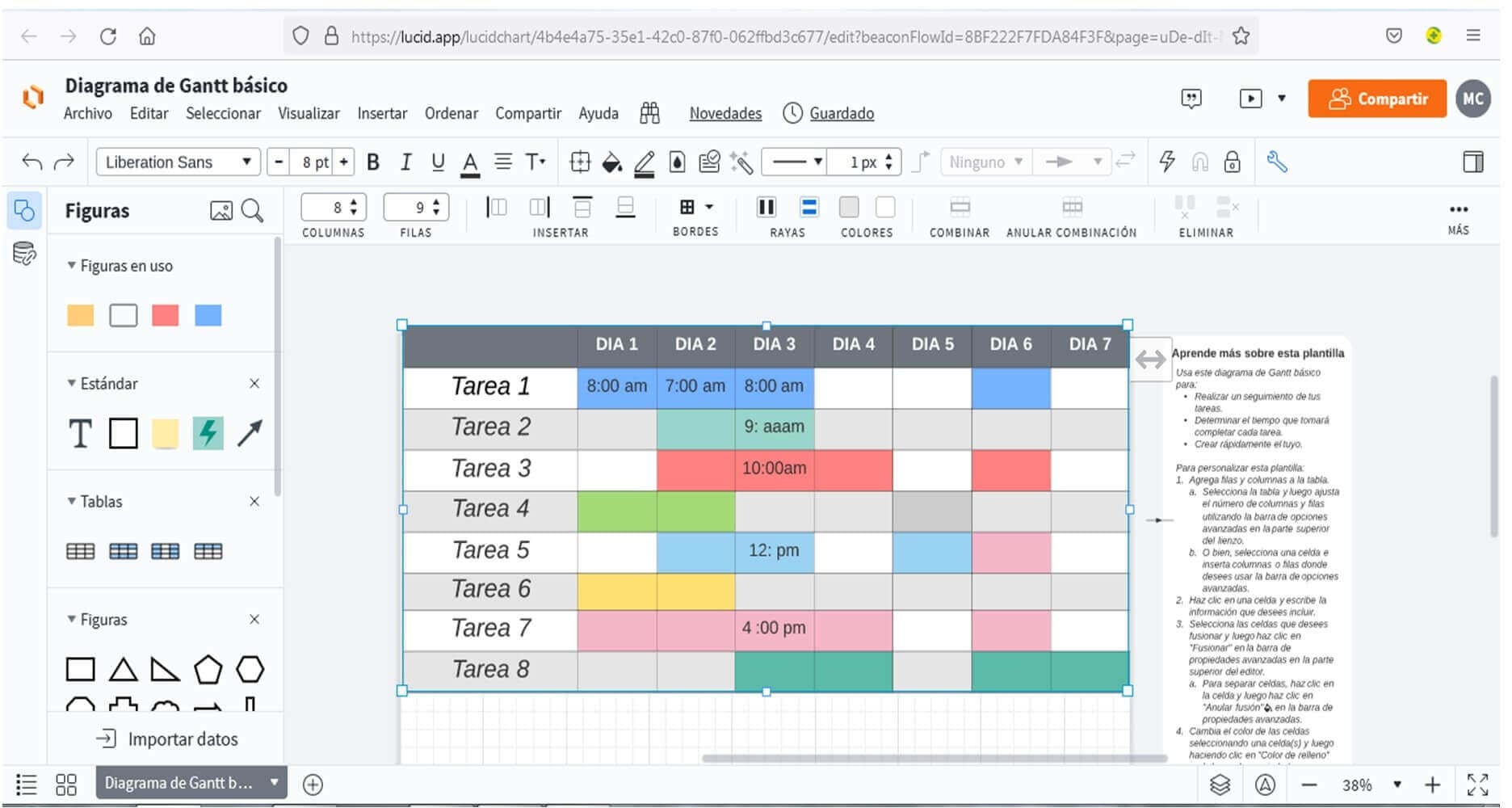Toggle horizontal stripes under Rayas
This screenshot has width=1512, height=808.
(x=808, y=208)
